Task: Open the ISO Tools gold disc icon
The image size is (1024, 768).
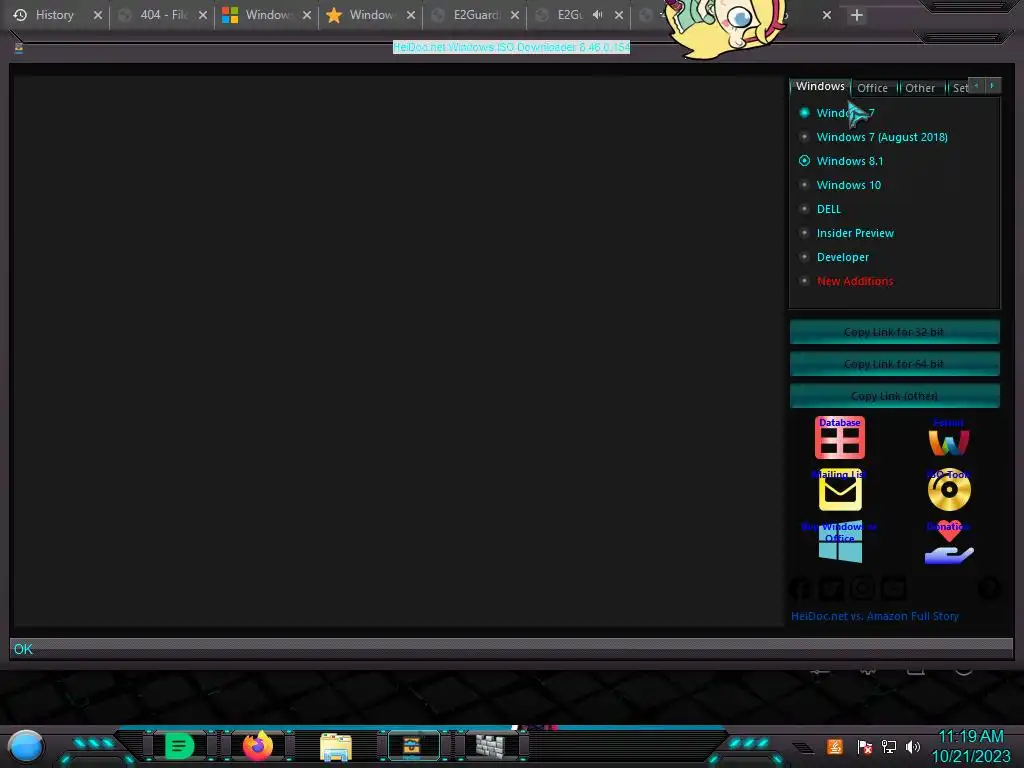Action: point(949,490)
